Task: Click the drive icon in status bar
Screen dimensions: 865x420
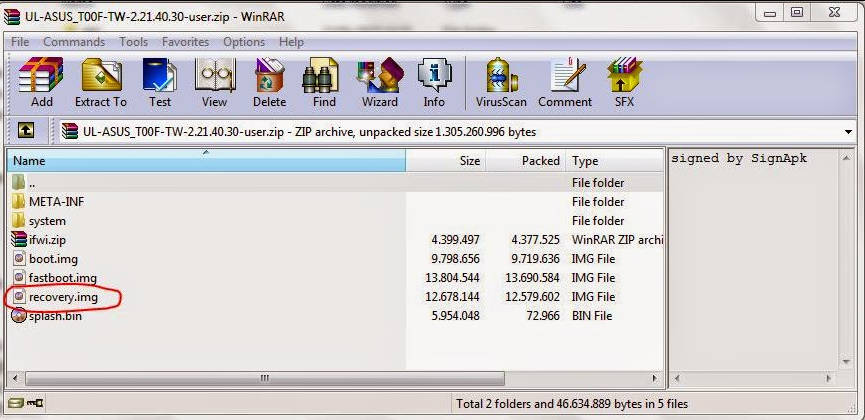Action: 16,403
